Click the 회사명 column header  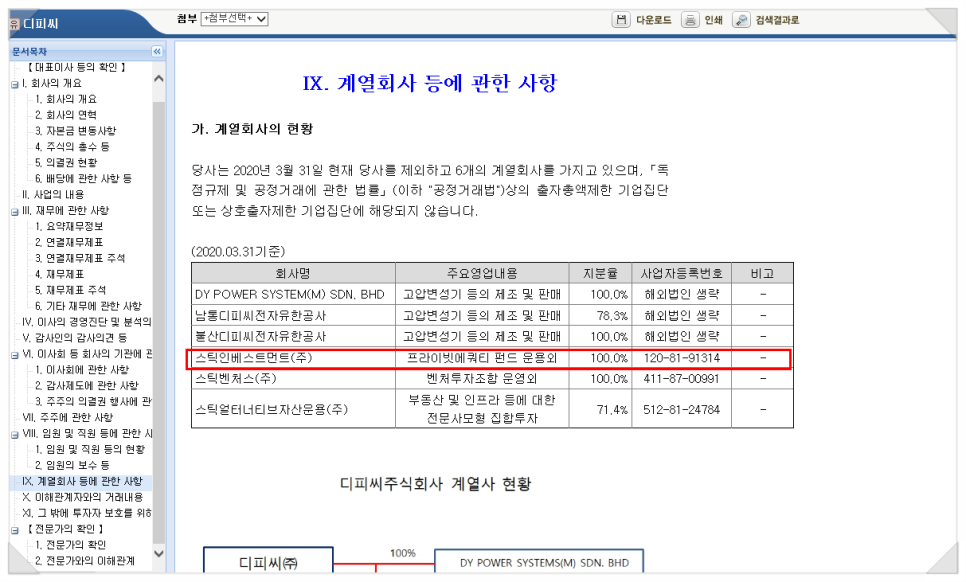[x=293, y=273]
